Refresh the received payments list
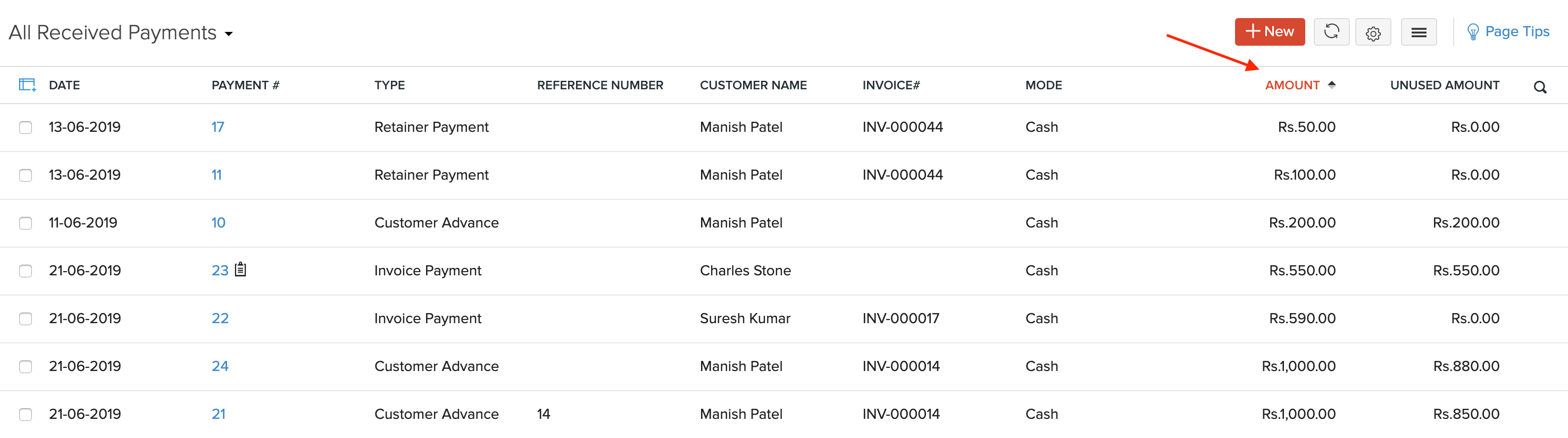Image resolution: width=1568 pixels, height=438 pixels. tap(1331, 32)
